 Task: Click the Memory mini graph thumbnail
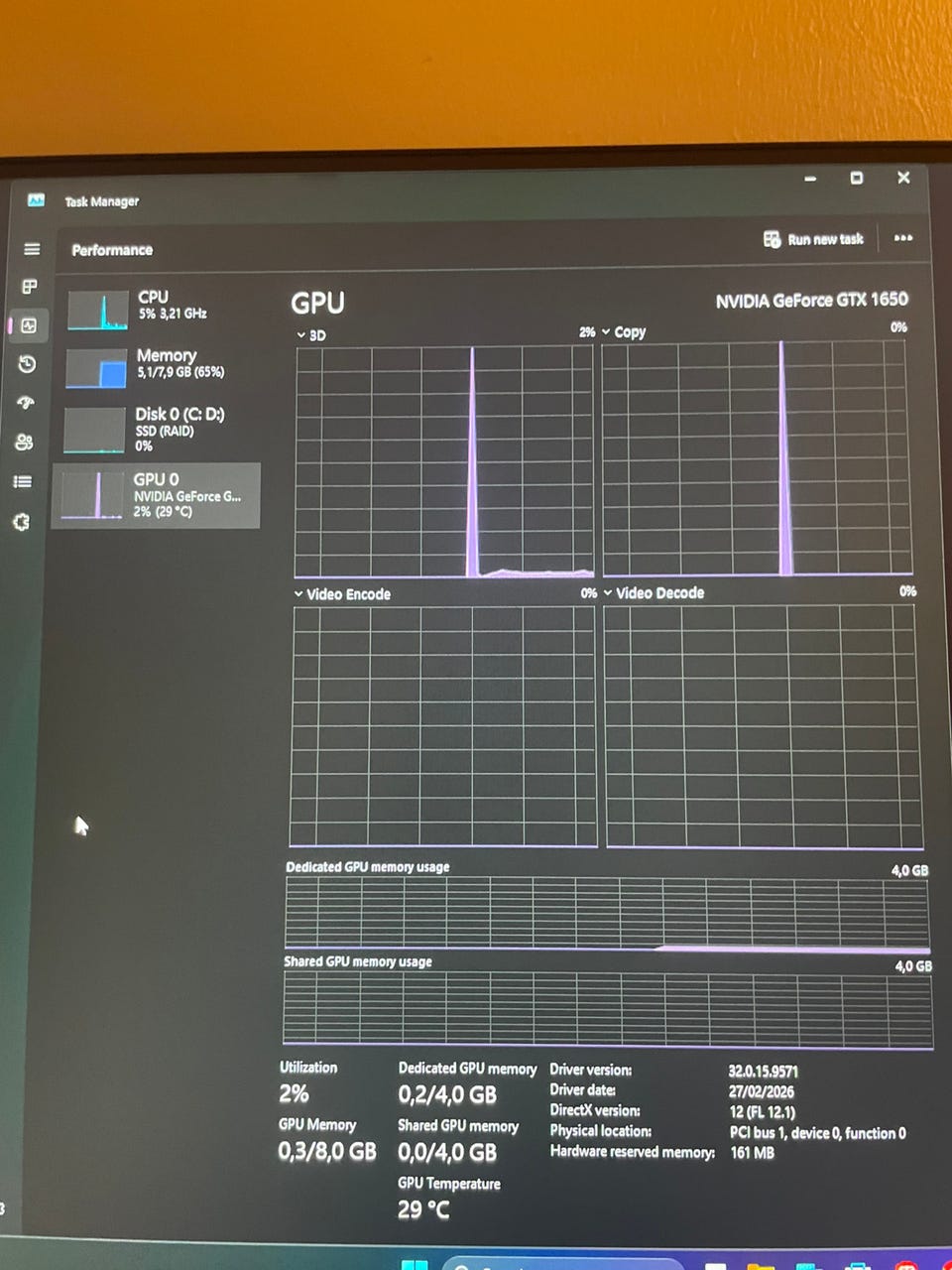pos(96,368)
